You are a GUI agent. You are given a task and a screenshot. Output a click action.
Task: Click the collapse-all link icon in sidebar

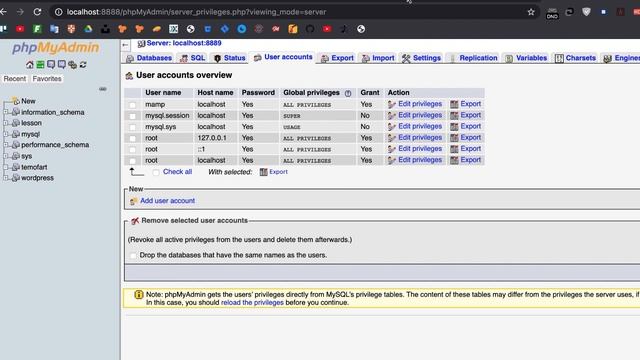pyautogui.click(x=102, y=89)
